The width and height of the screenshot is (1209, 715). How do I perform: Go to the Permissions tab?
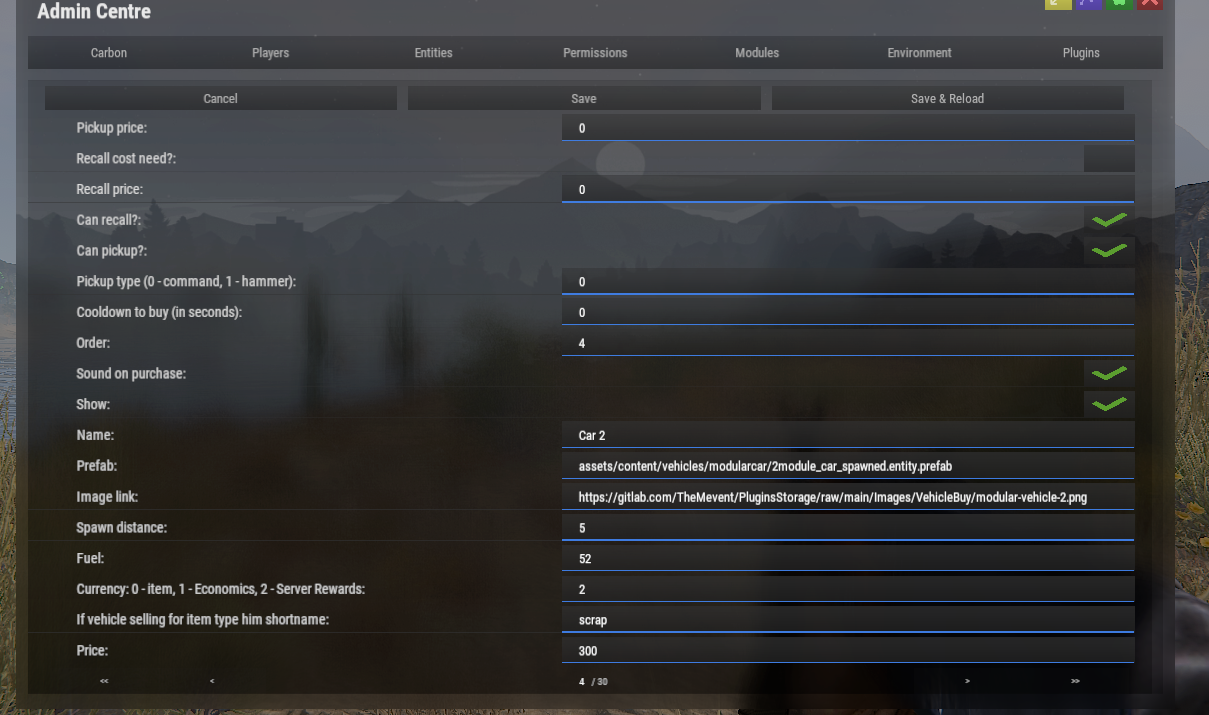(x=595, y=53)
